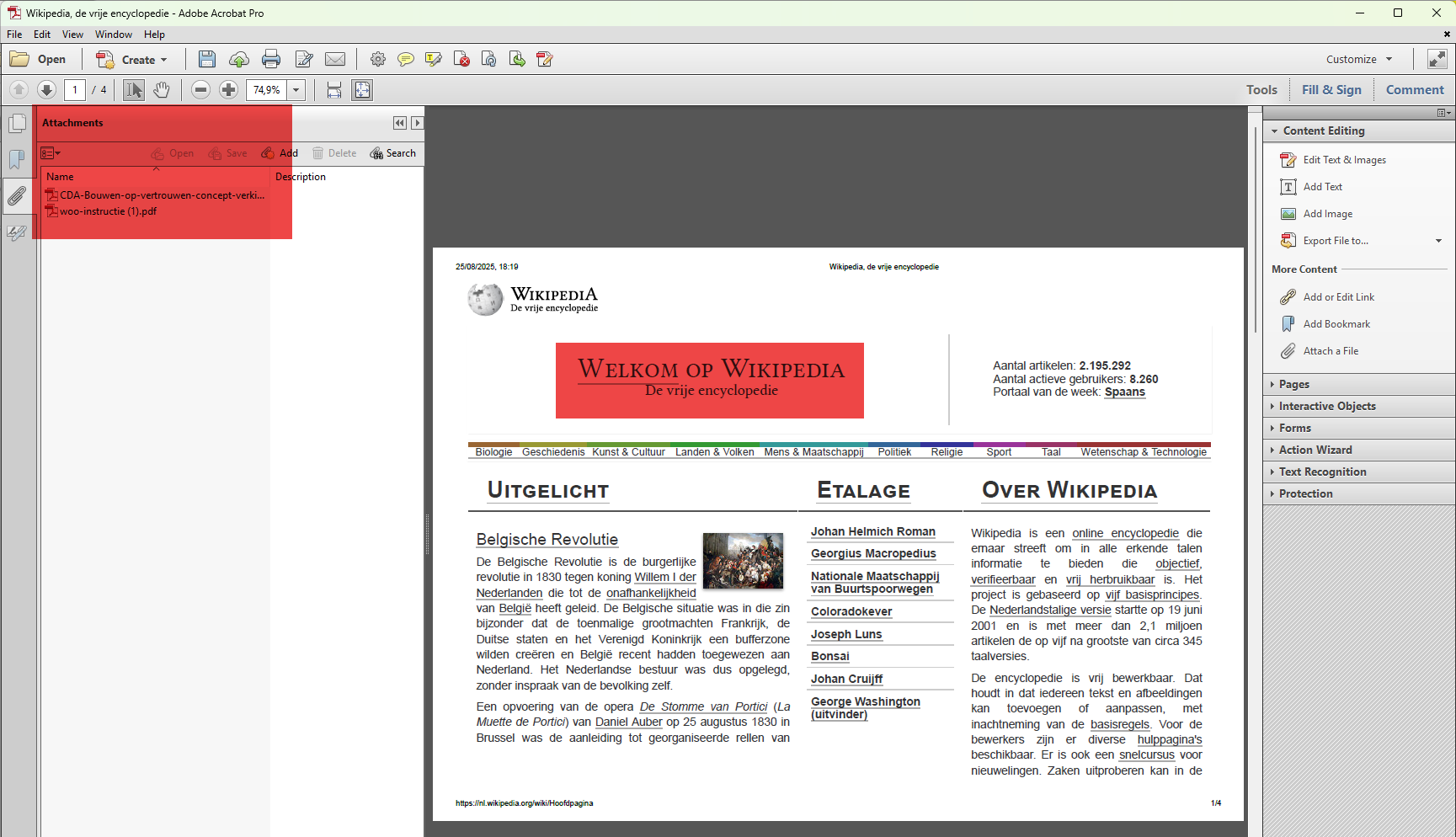Zoom in with the plus button
Viewport: 1456px width, 837px height.
tap(228, 90)
